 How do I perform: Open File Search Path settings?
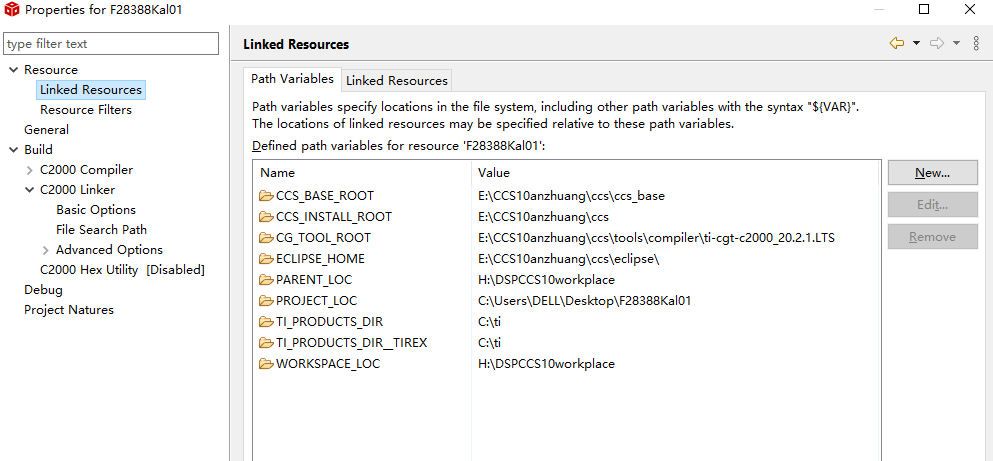coord(101,230)
